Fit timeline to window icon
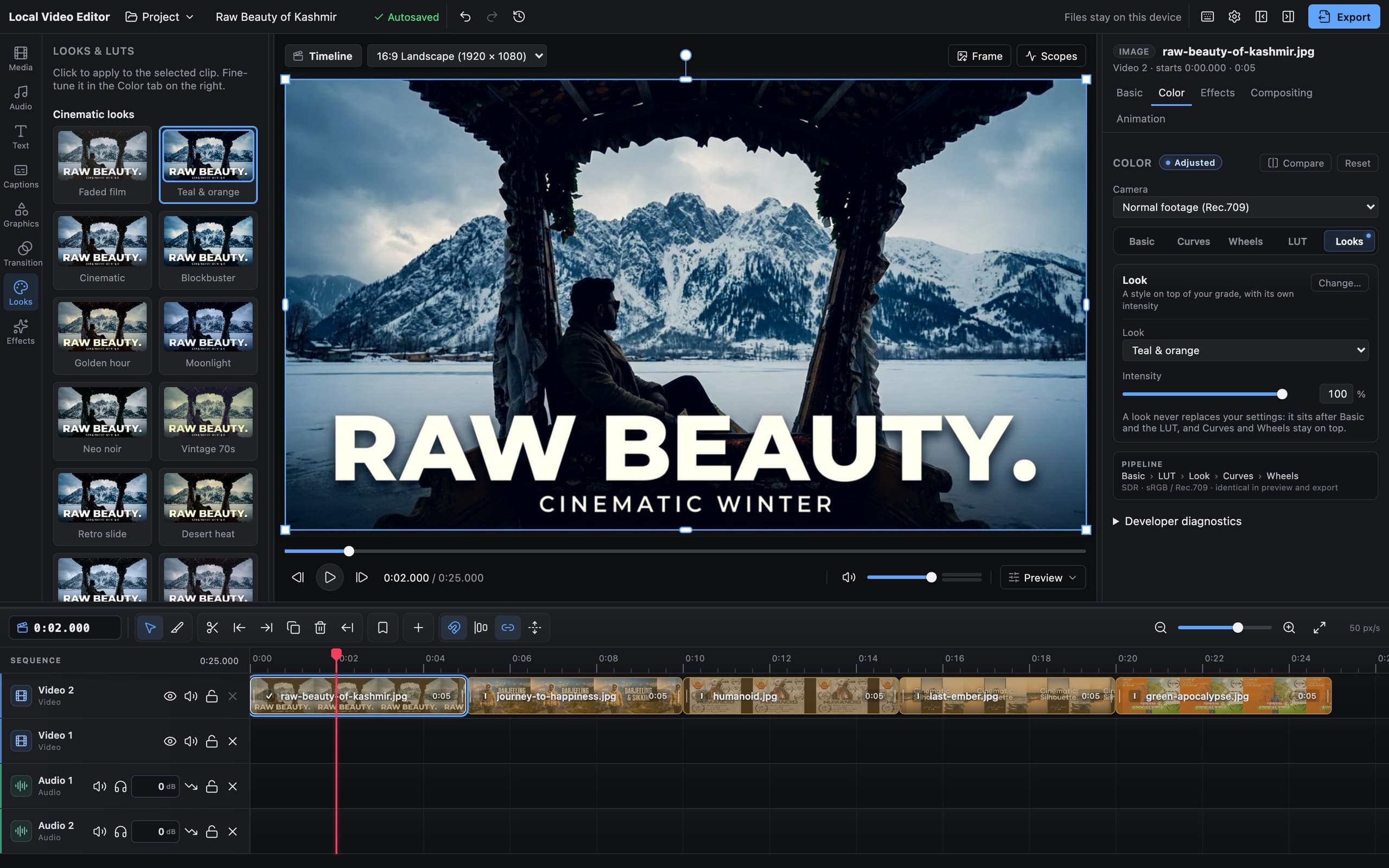This screenshot has height=868, width=1389. point(1319,628)
